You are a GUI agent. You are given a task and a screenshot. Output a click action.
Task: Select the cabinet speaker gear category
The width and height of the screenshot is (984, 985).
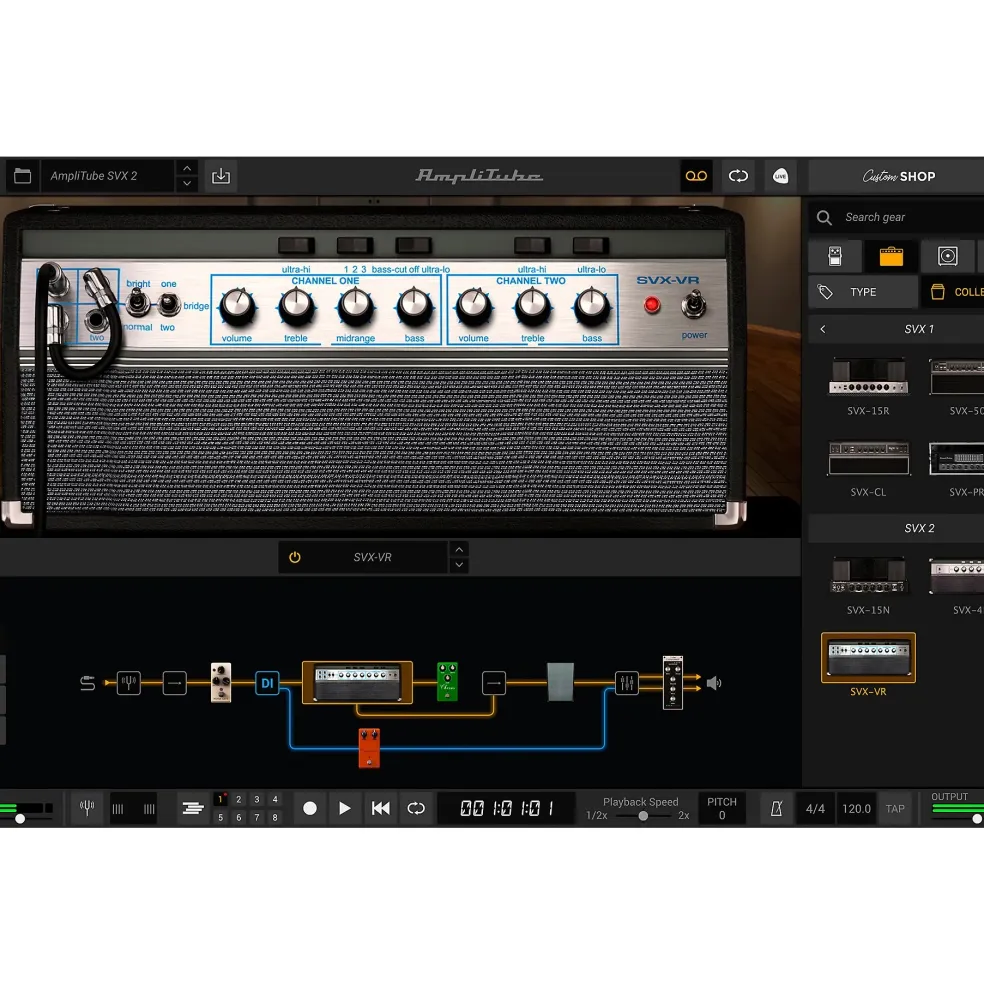click(x=948, y=256)
